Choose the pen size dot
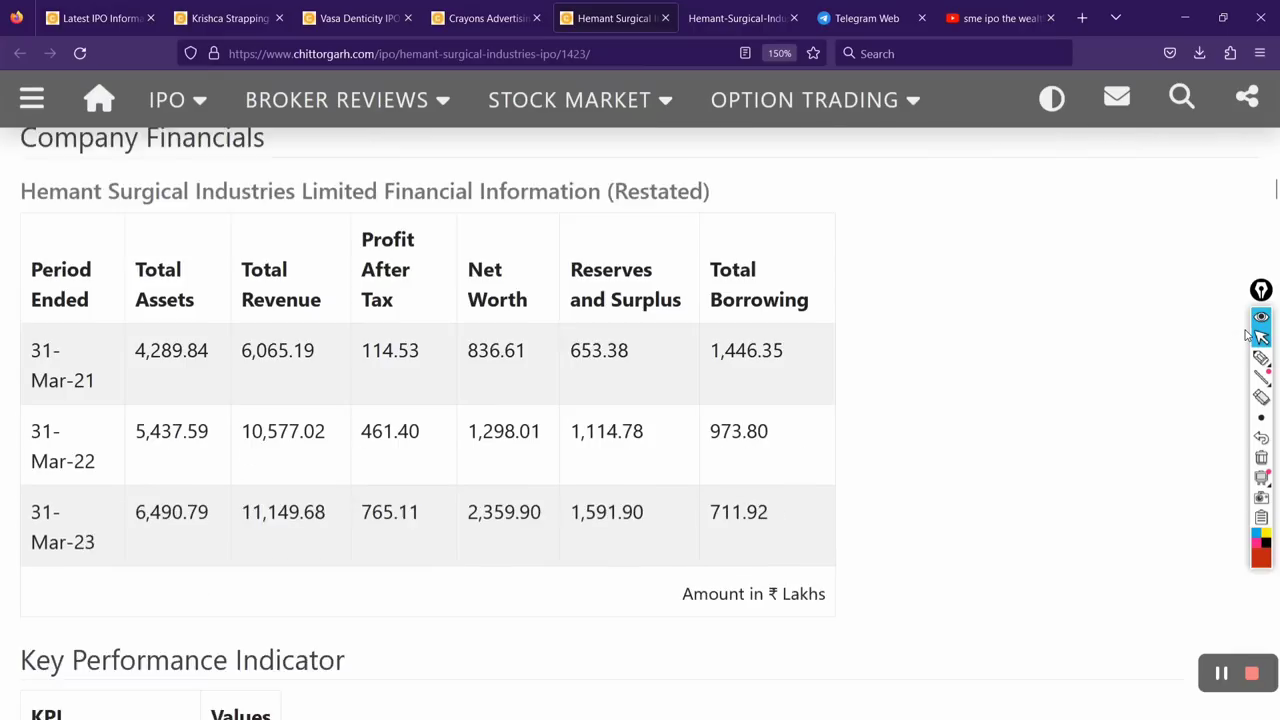The image size is (1280, 720). click(1261, 418)
